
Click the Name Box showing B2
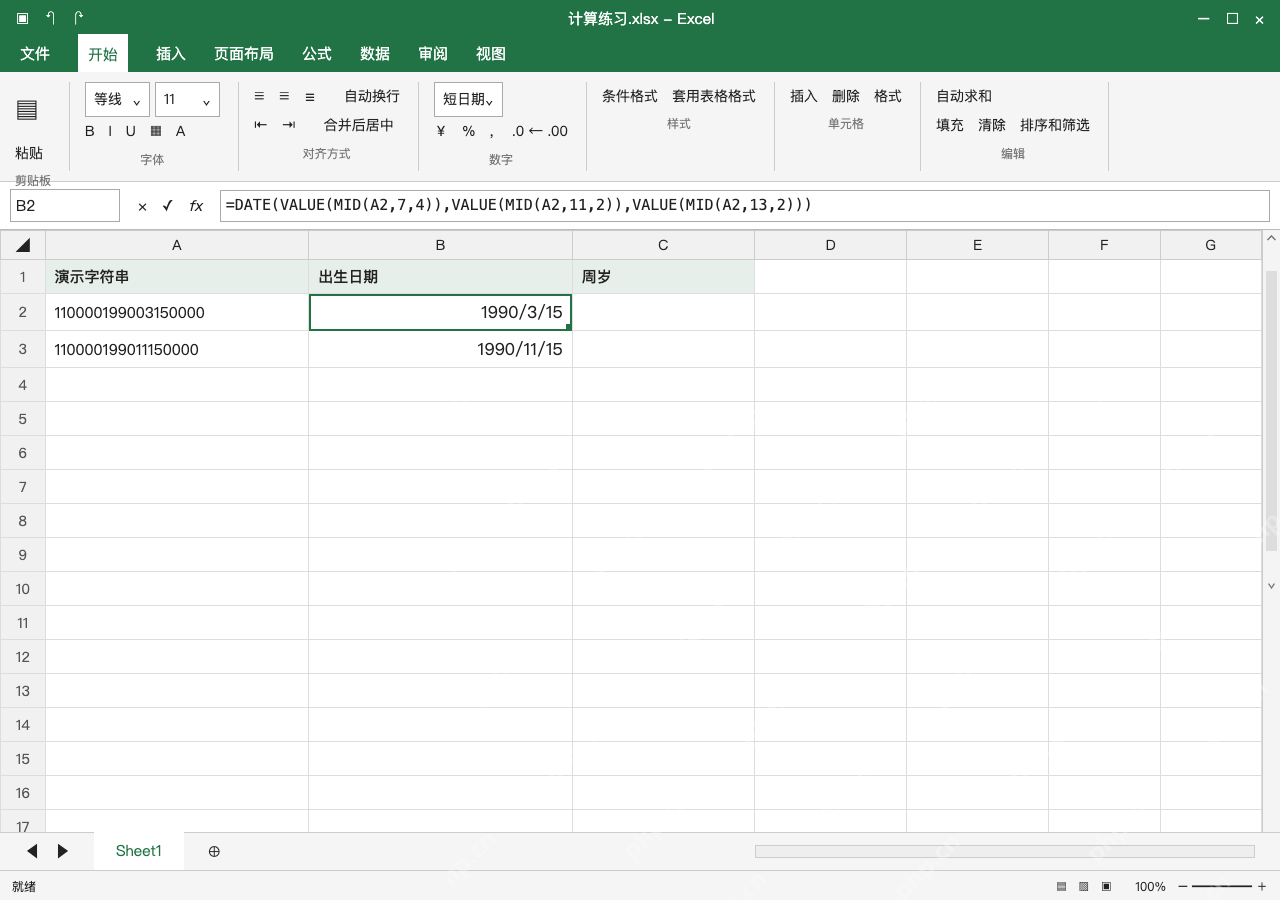pos(65,206)
